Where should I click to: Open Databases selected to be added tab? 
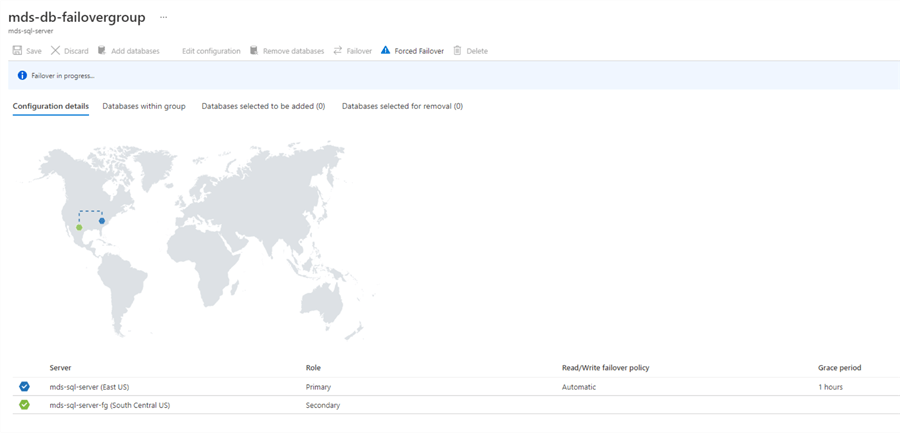click(x=263, y=106)
